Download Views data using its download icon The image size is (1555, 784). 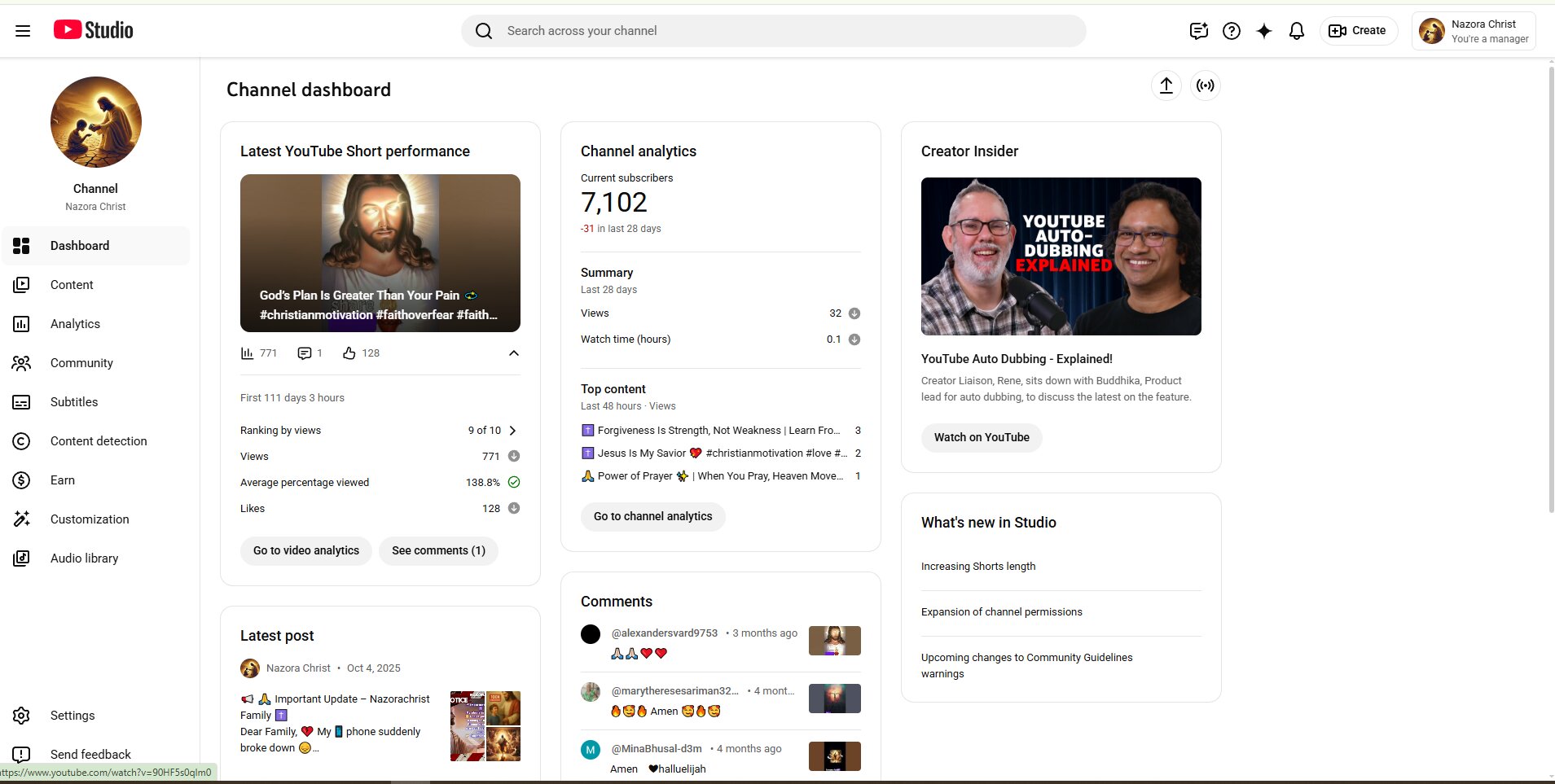tap(854, 313)
